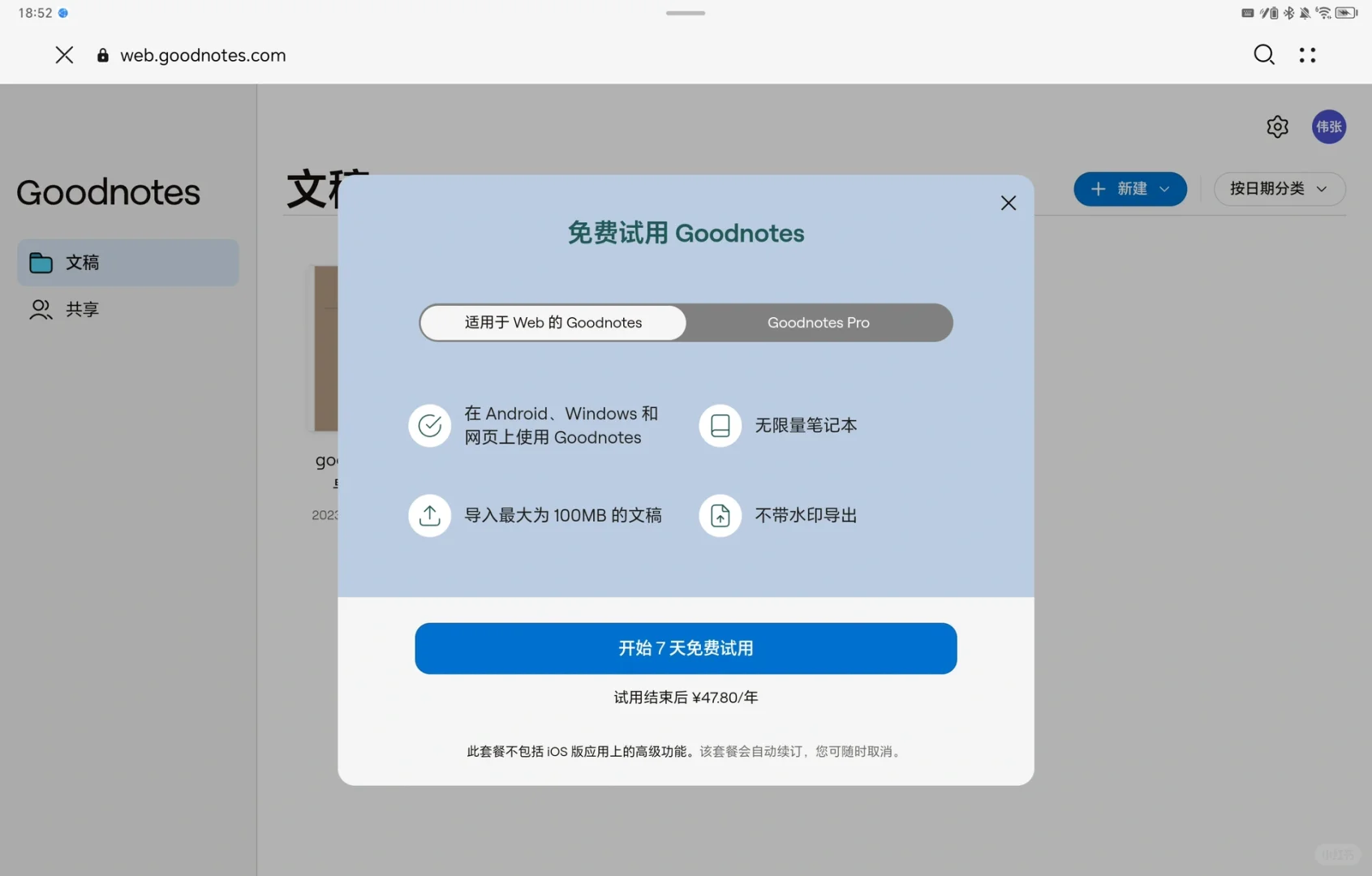Click the cross-platform checkmark feature icon

pos(429,425)
